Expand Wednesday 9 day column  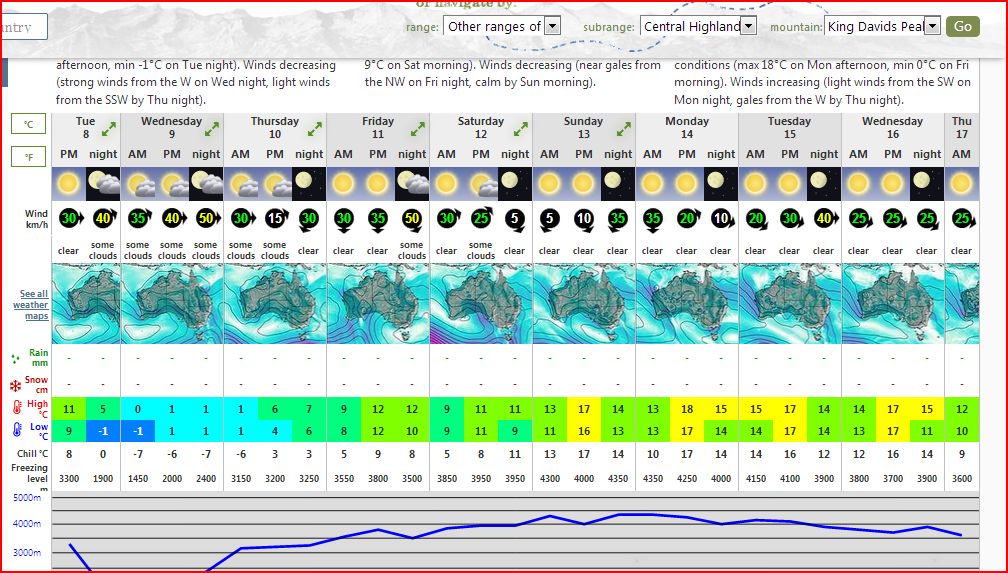(x=212, y=129)
